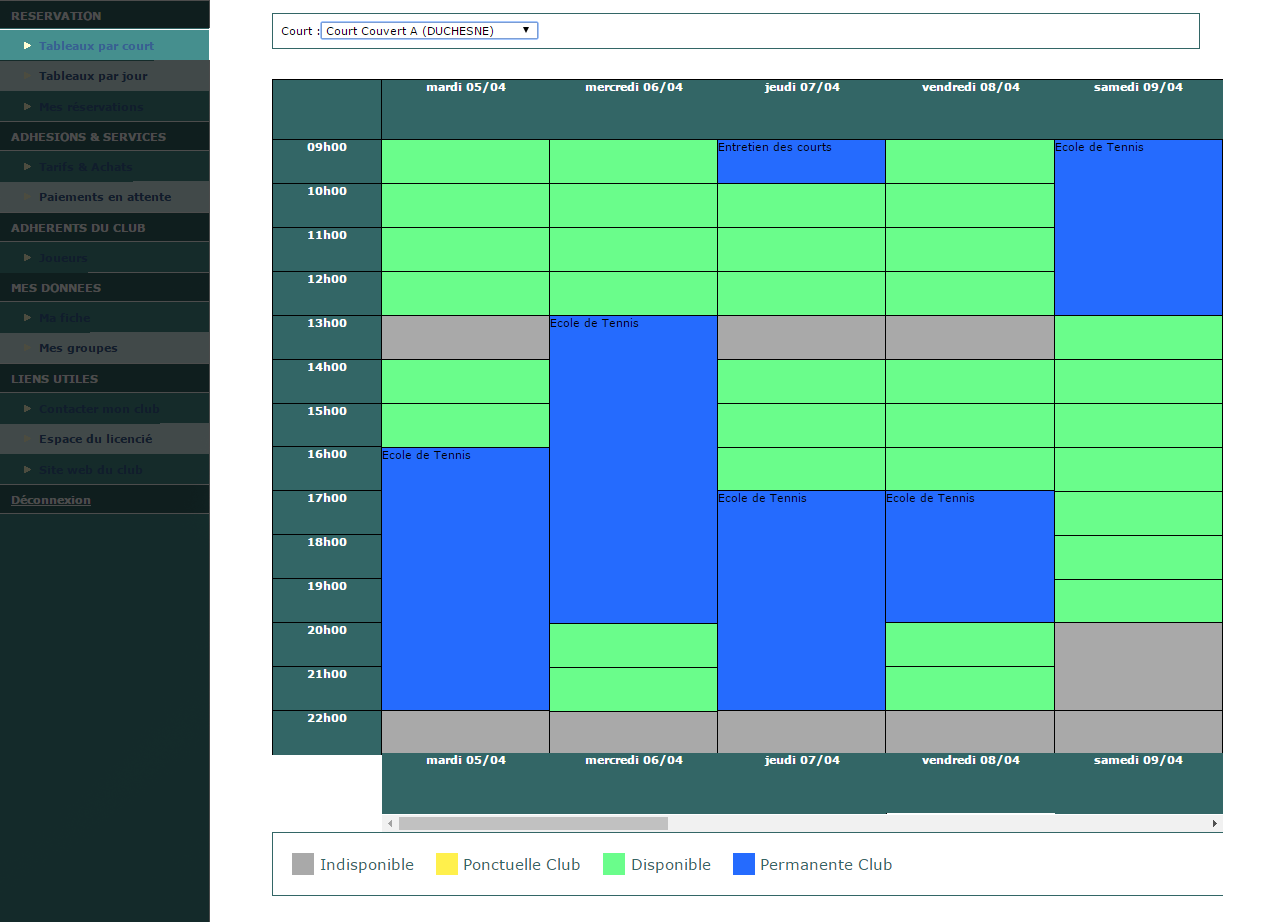Click arrow icon beside Joueurs
Viewport: 1261px width, 922px height.
(x=28, y=258)
